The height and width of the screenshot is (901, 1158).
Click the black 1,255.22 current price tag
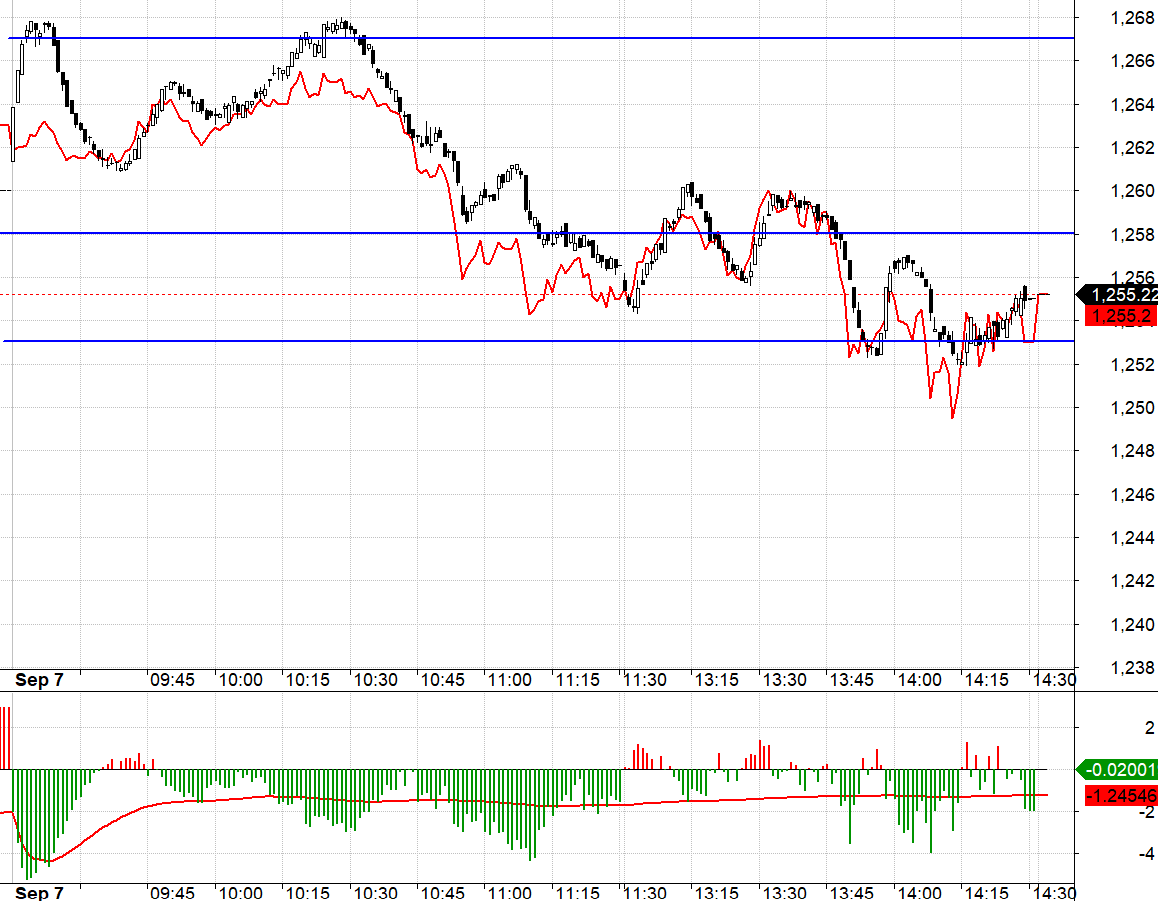(1121, 295)
